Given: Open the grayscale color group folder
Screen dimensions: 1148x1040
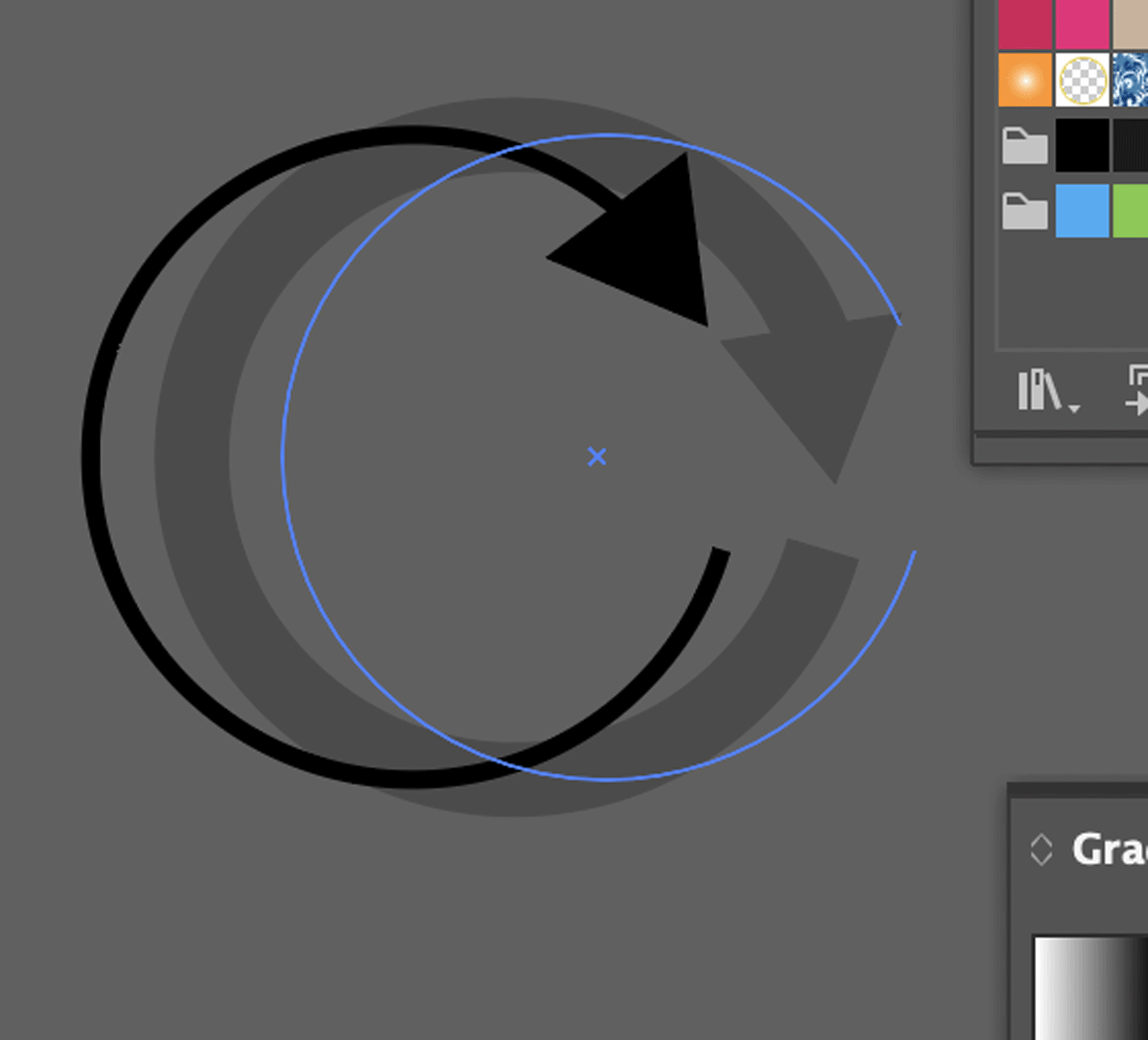Looking at the screenshot, I should (1024, 146).
